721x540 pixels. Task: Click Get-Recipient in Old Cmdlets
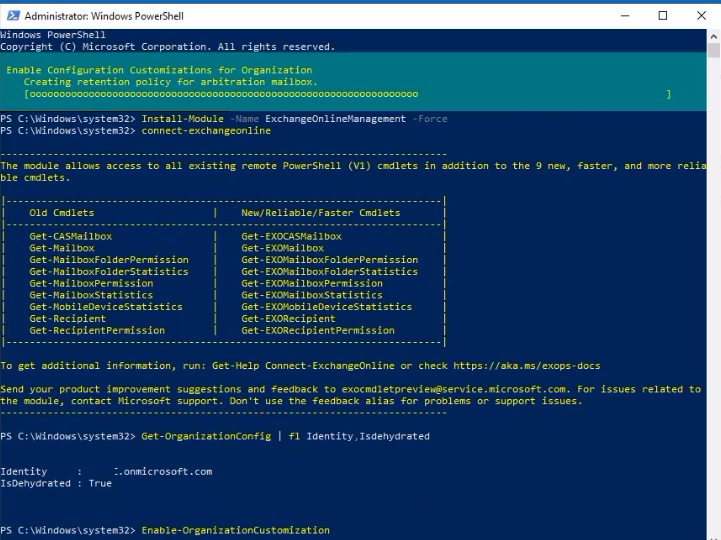68,319
